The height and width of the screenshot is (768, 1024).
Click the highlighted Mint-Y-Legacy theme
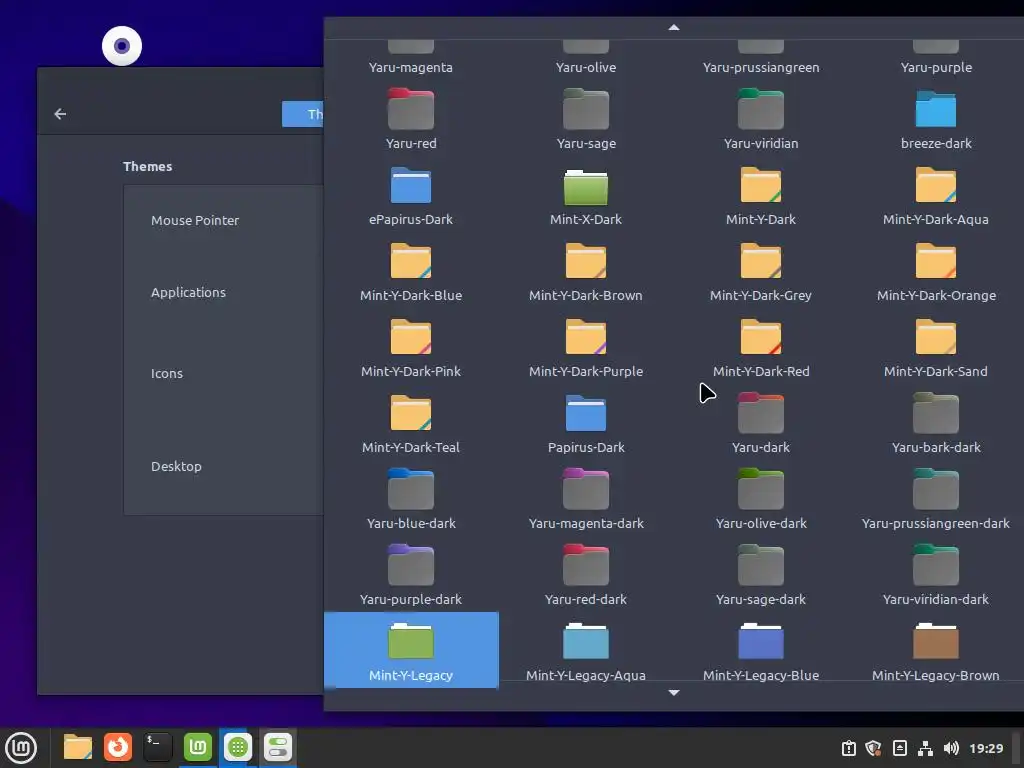pos(411,650)
